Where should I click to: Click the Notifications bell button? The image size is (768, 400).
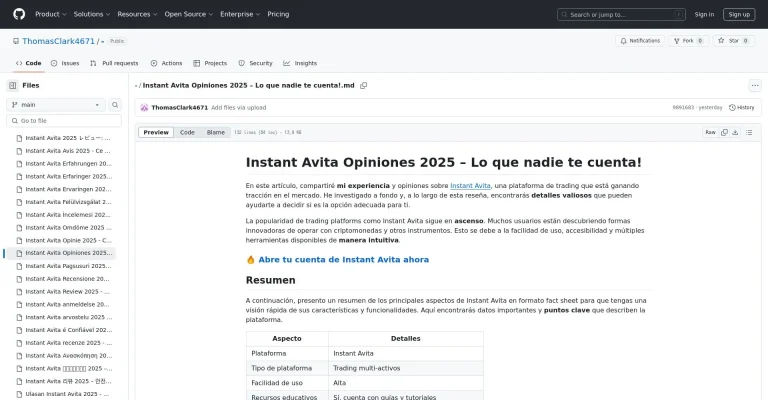click(x=640, y=41)
